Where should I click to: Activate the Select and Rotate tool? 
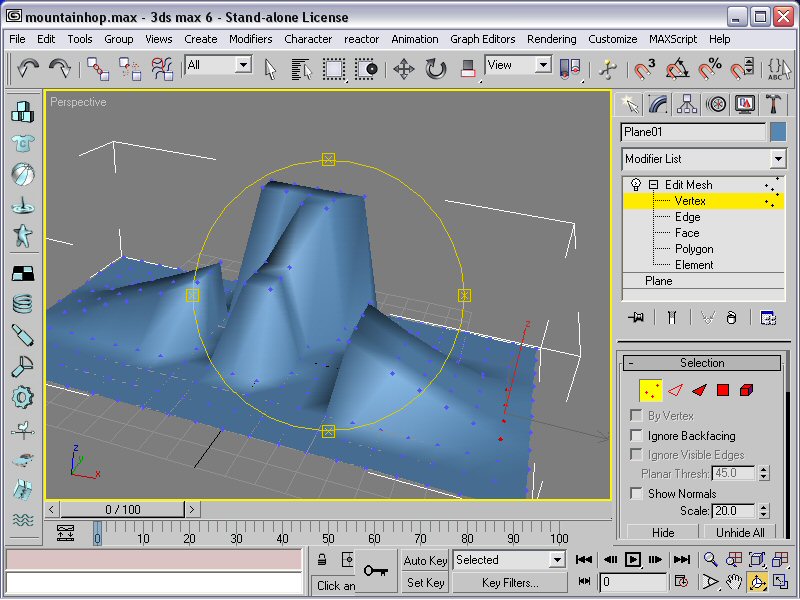[435, 69]
